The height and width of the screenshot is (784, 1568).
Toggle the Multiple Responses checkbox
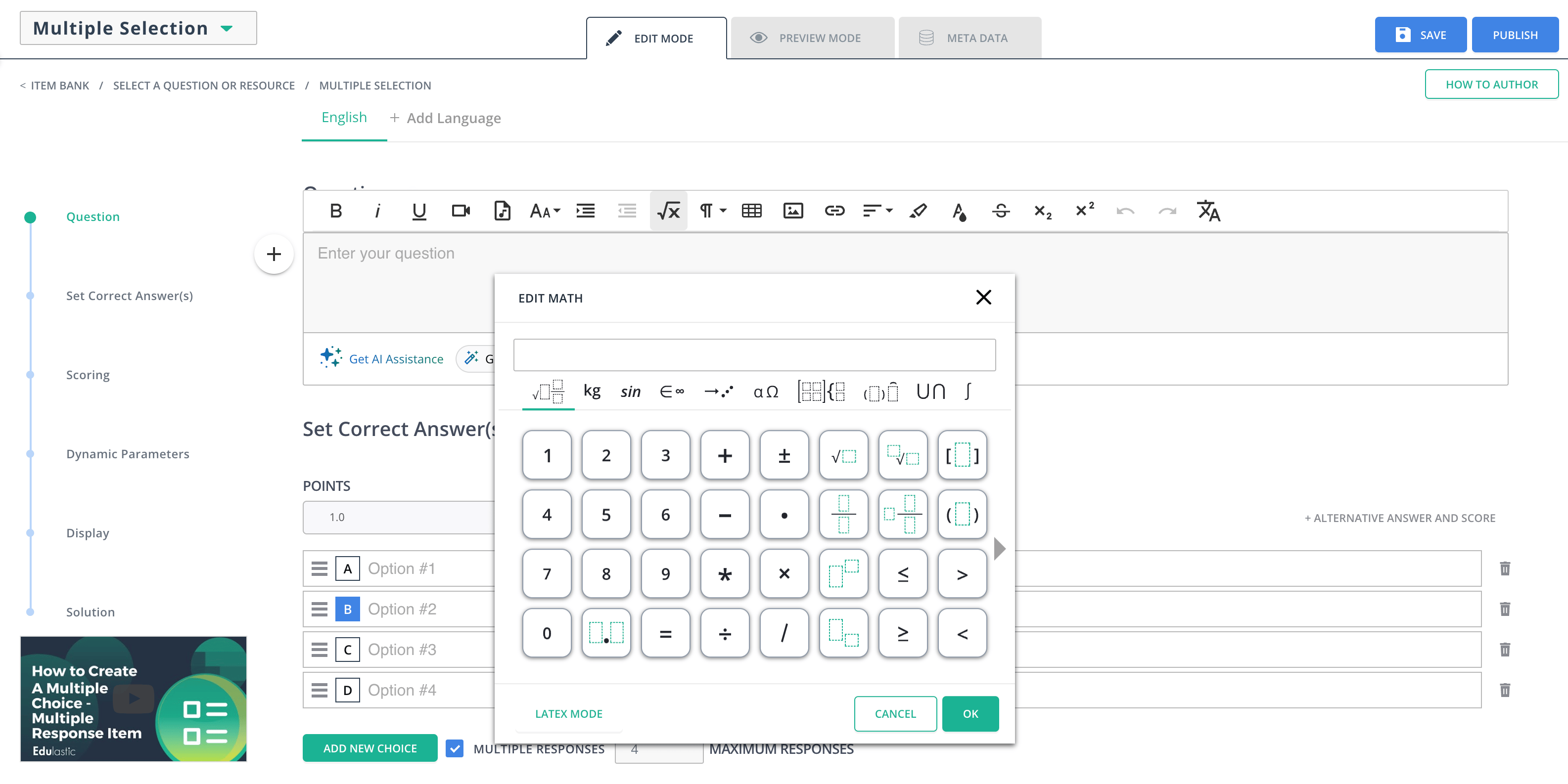point(454,748)
